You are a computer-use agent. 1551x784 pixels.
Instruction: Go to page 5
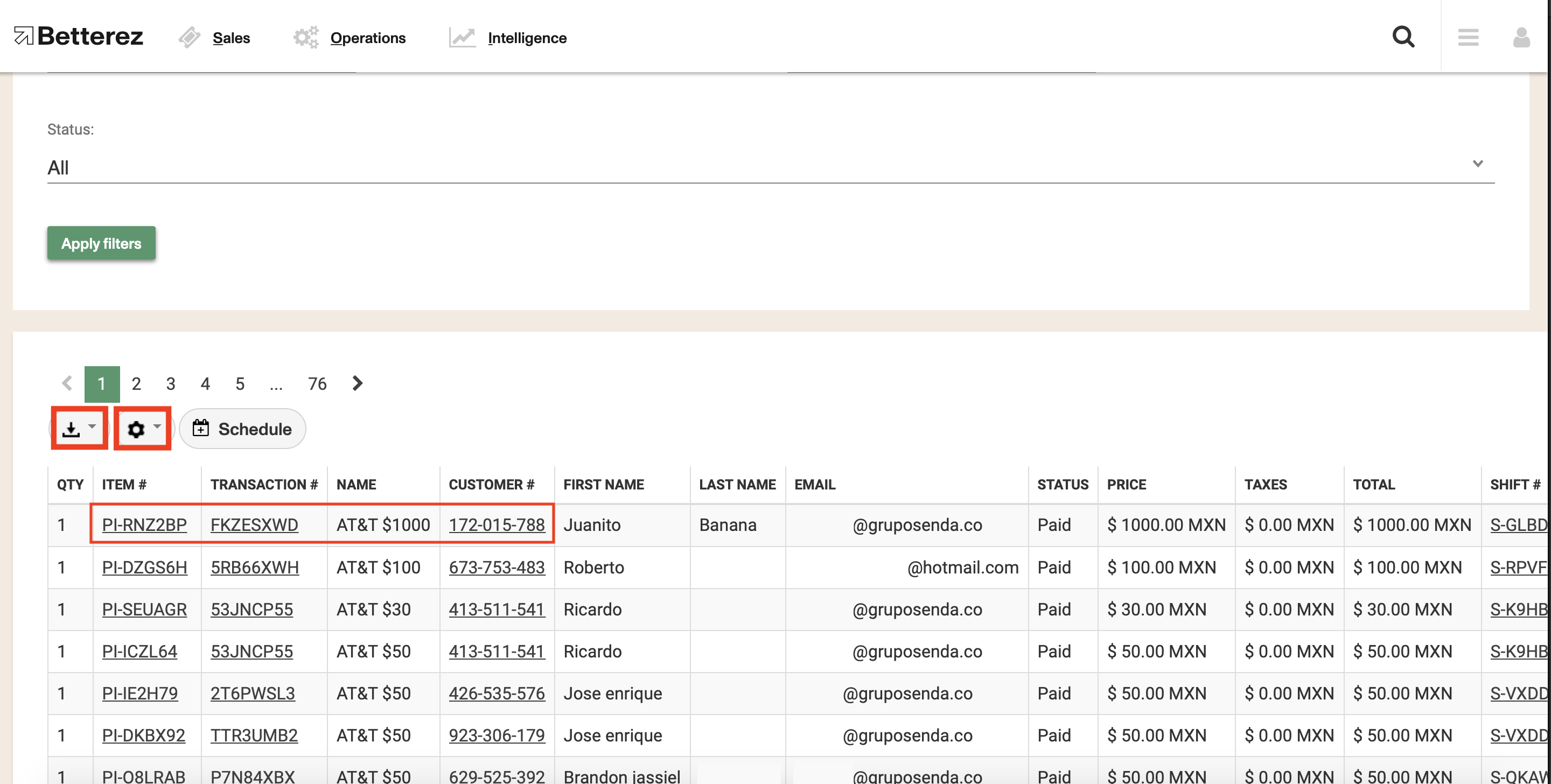tap(240, 383)
